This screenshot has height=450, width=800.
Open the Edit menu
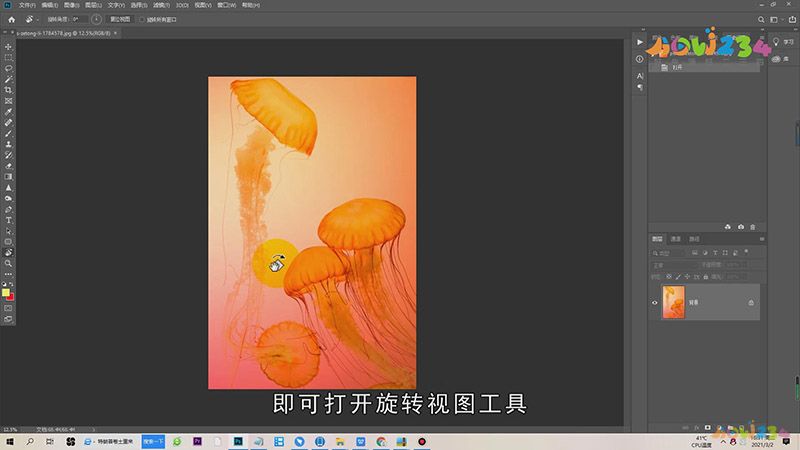click(49, 5)
